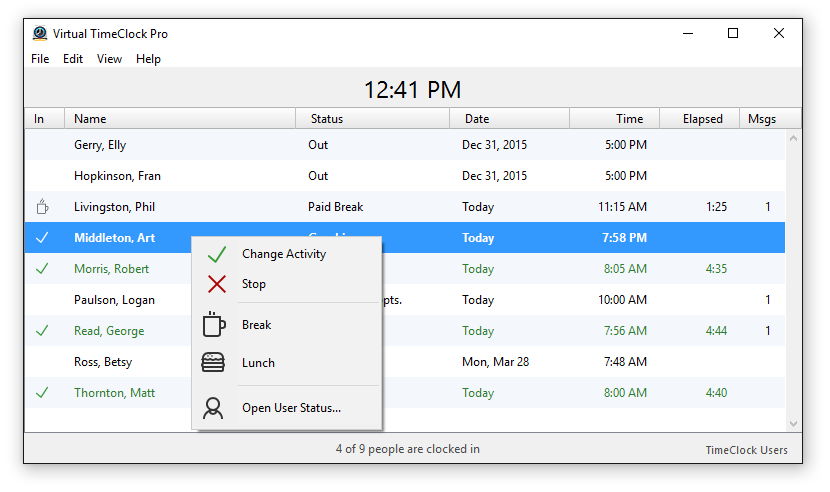Maximize the Virtual TimeClock Pro window
The height and width of the screenshot is (492, 830).
pos(733,33)
